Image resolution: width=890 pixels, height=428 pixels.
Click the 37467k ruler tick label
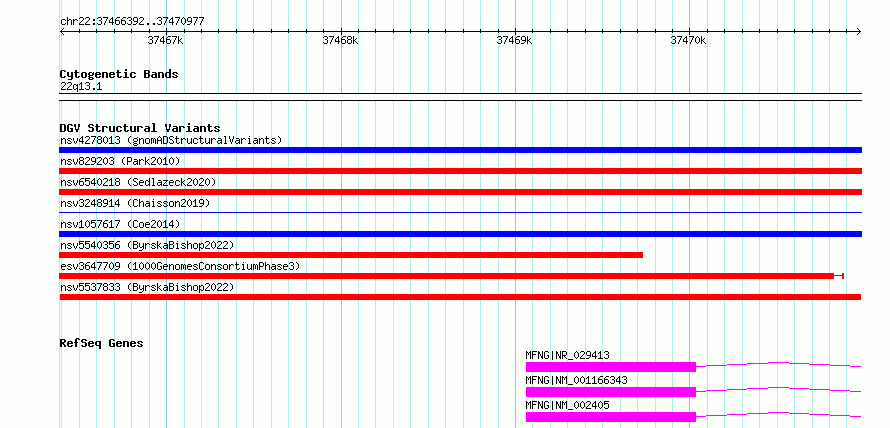click(165, 40)
